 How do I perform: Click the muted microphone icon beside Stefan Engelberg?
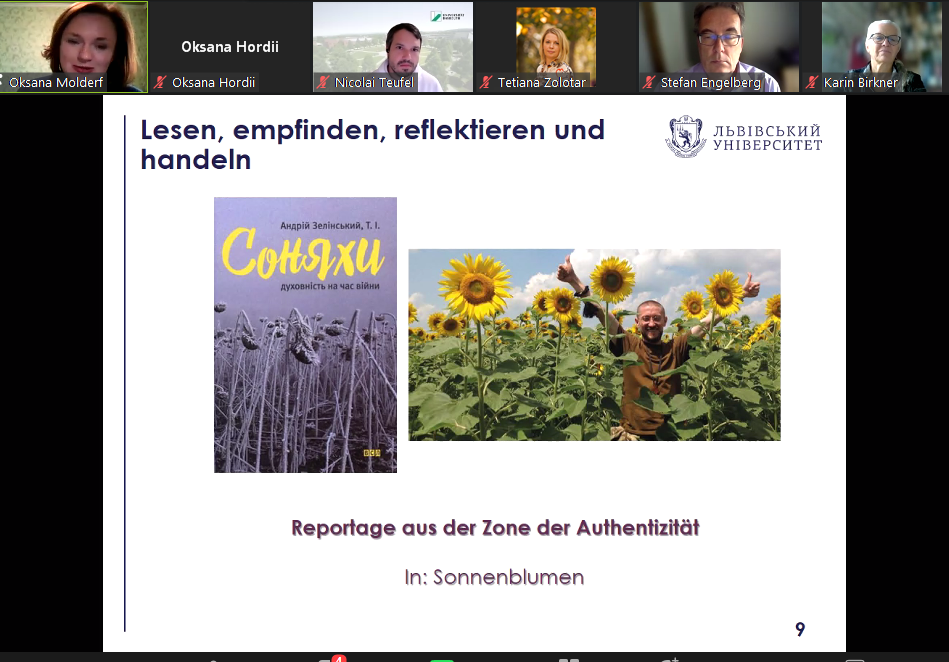[x=649, y=82]
